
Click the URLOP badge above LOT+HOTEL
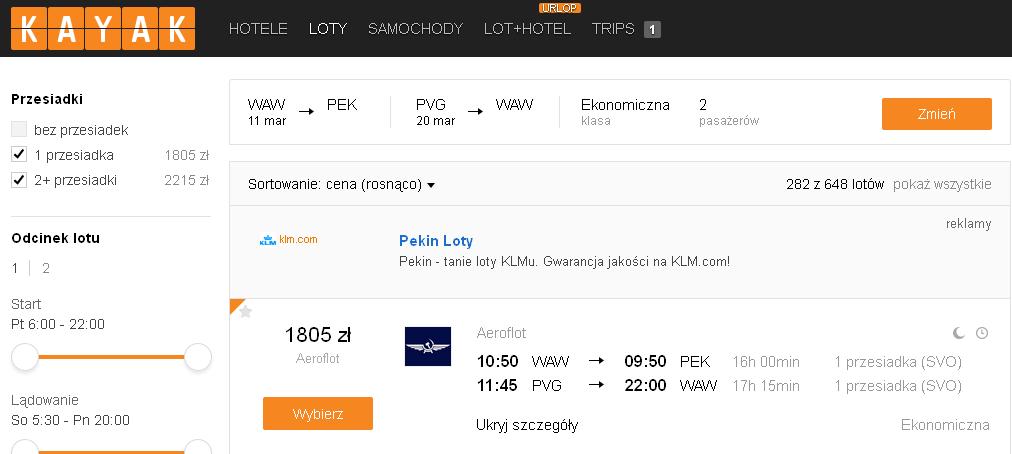tap(560, 8)
